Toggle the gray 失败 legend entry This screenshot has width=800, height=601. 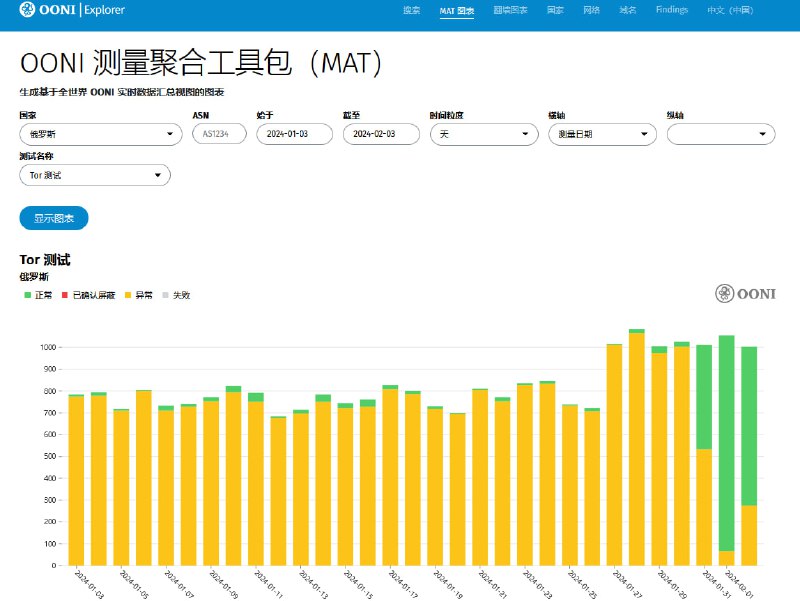pos(176,295)
